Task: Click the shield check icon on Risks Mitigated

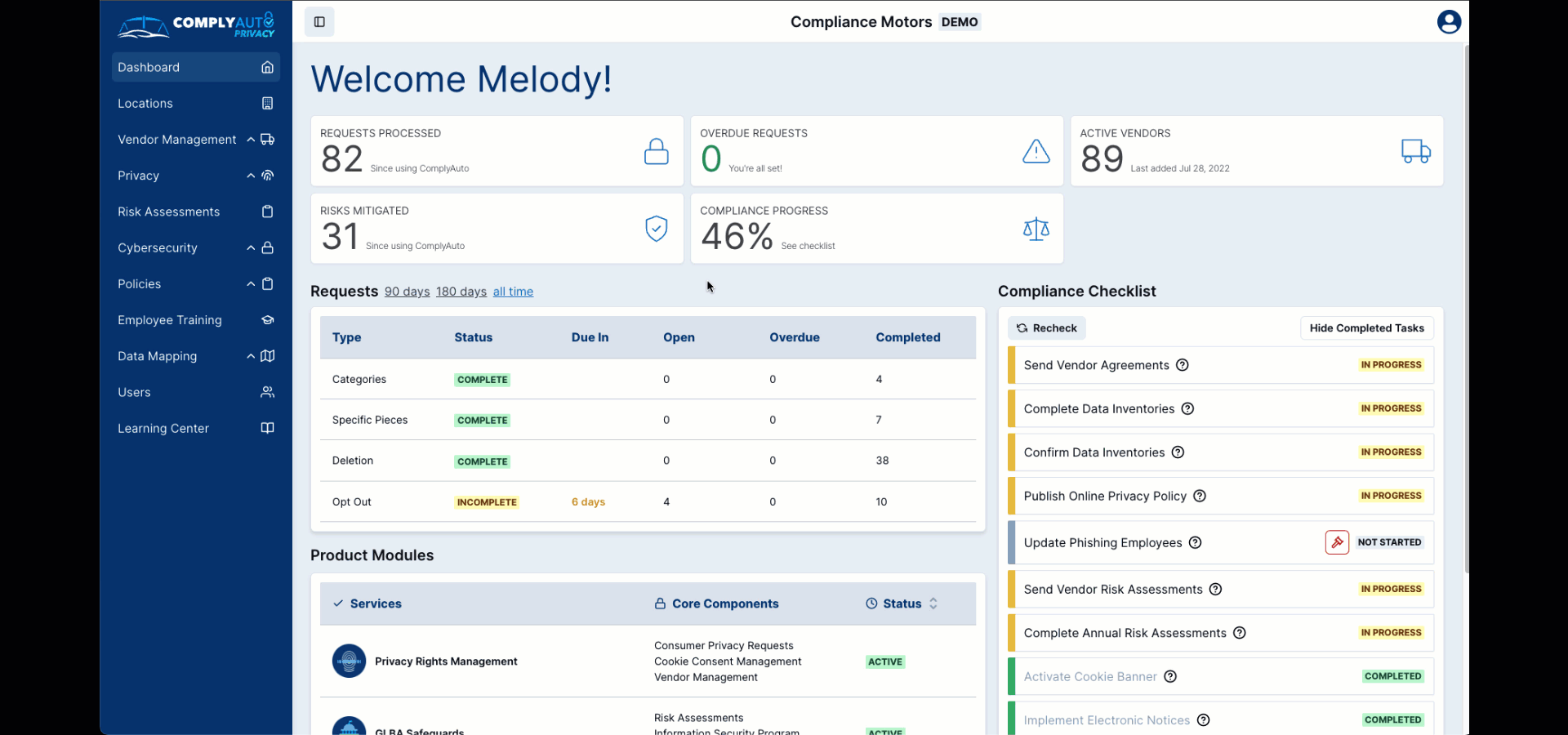Action: (657, 229)
